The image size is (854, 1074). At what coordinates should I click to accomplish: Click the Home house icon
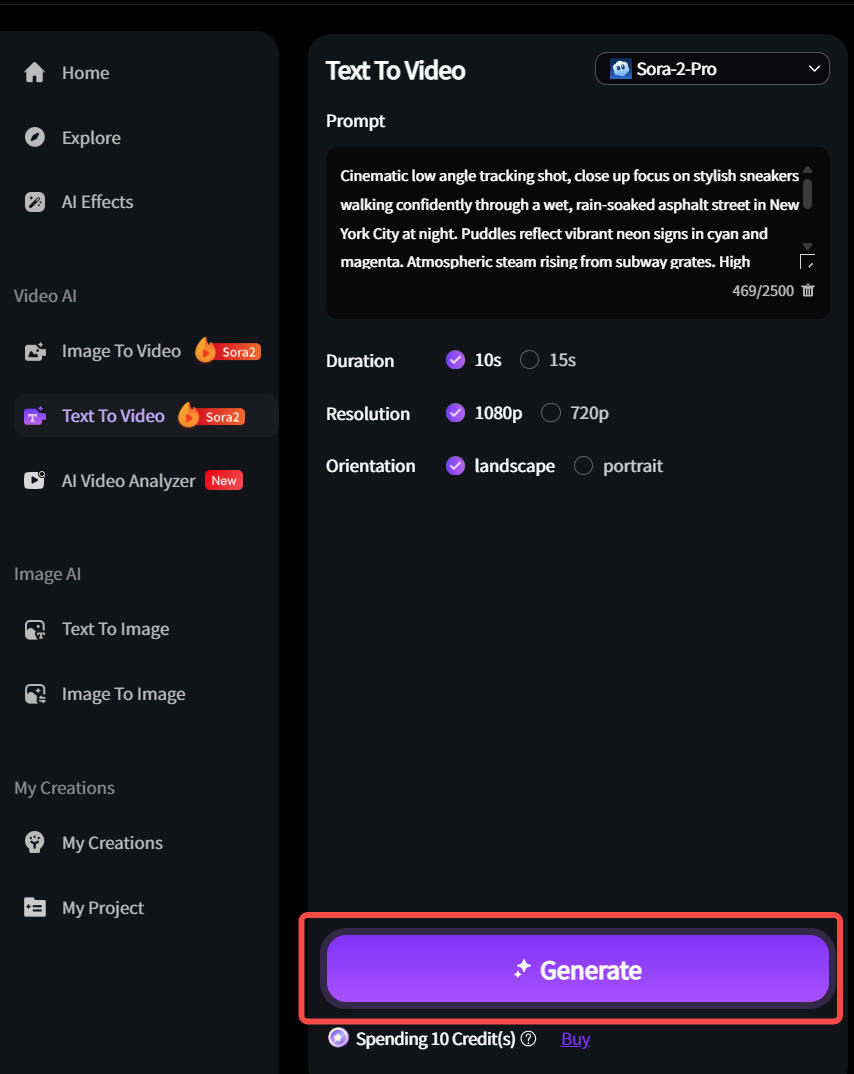(35, 73)
